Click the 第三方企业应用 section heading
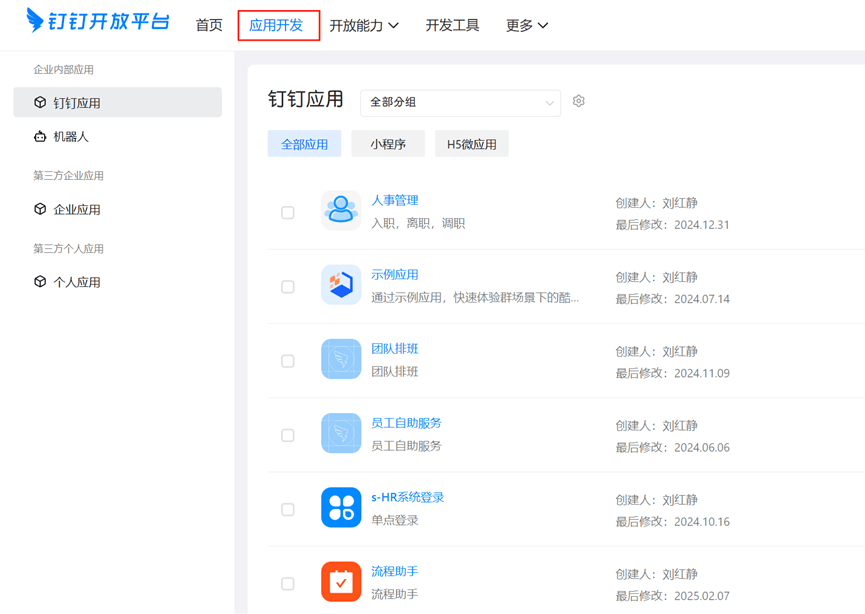 coord(68,175)
